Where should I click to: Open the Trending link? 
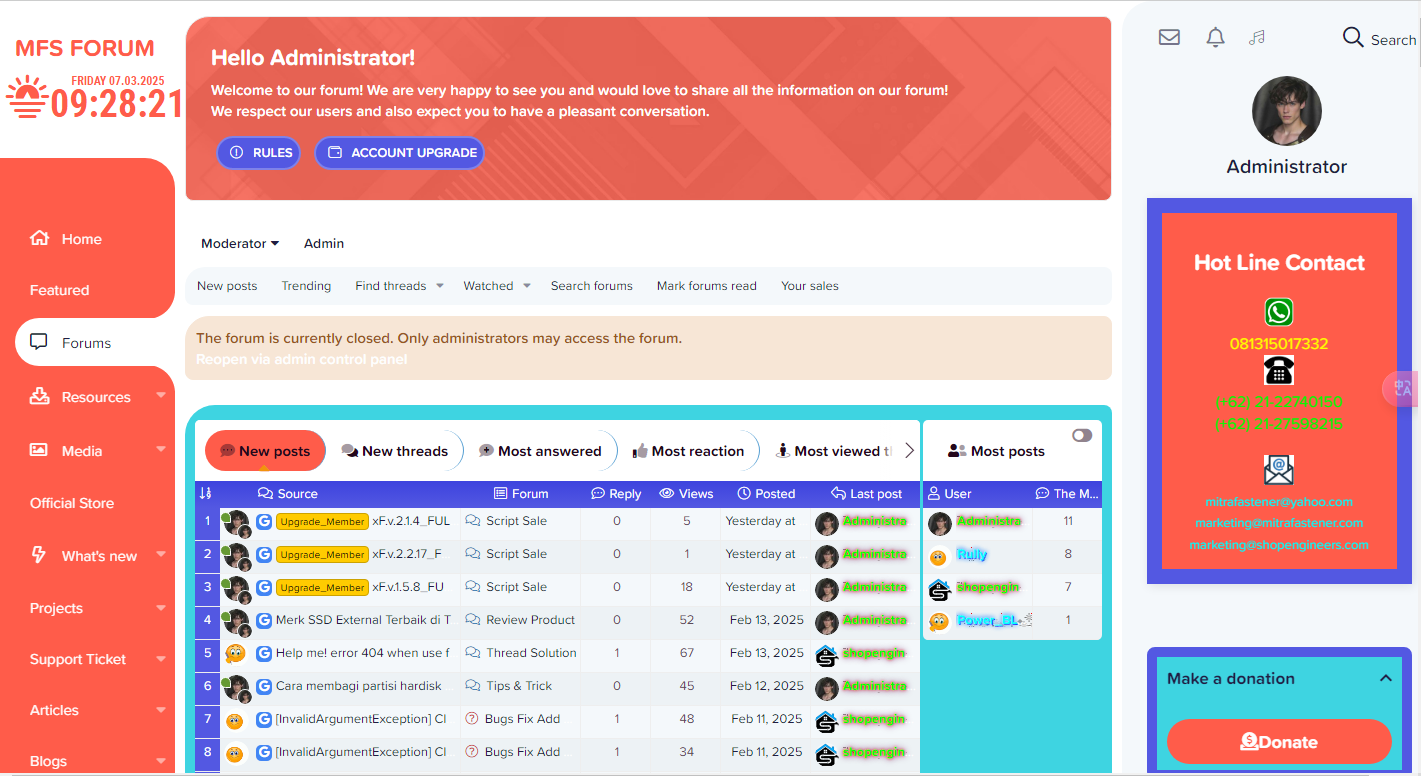tap(306, 286)
